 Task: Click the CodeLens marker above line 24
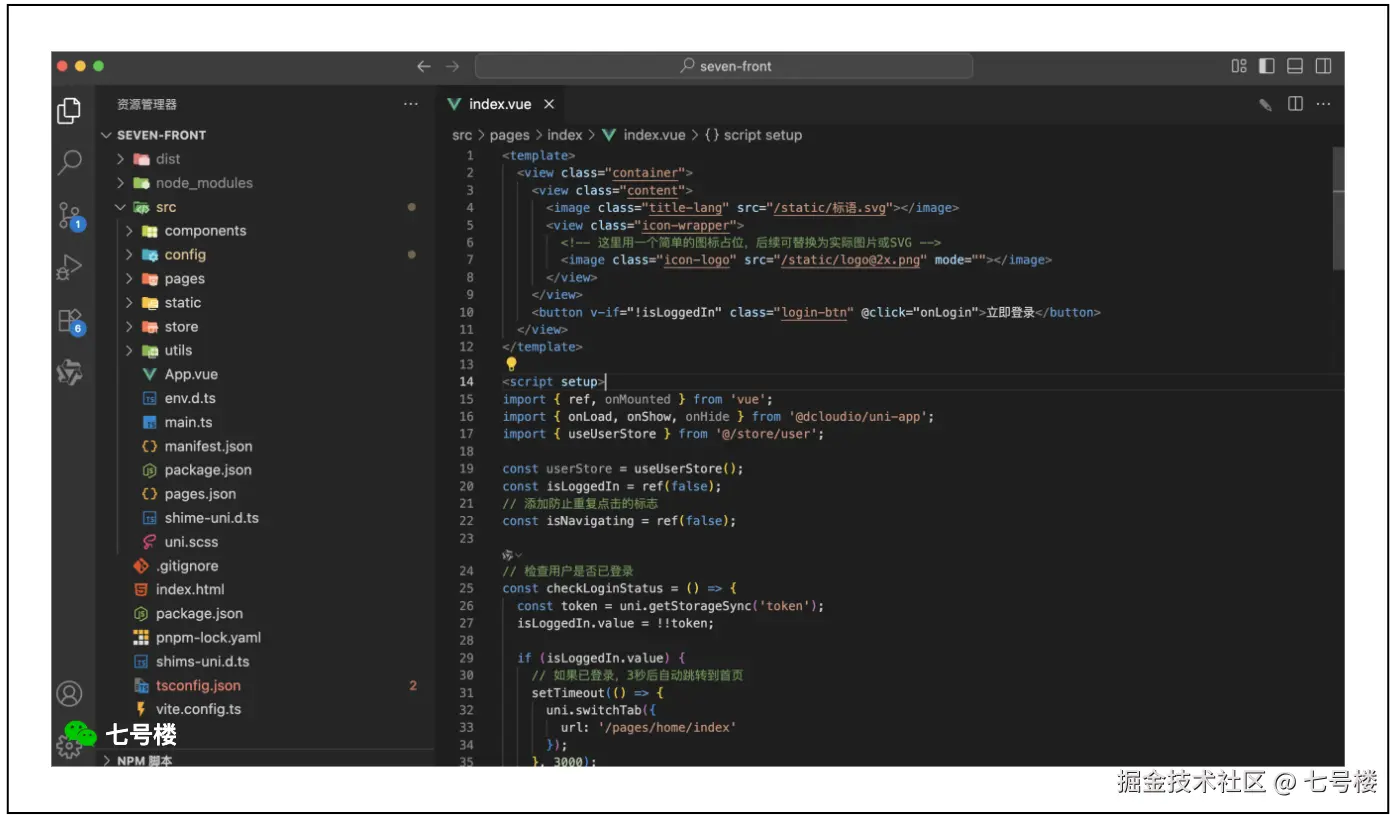point(512,554)
